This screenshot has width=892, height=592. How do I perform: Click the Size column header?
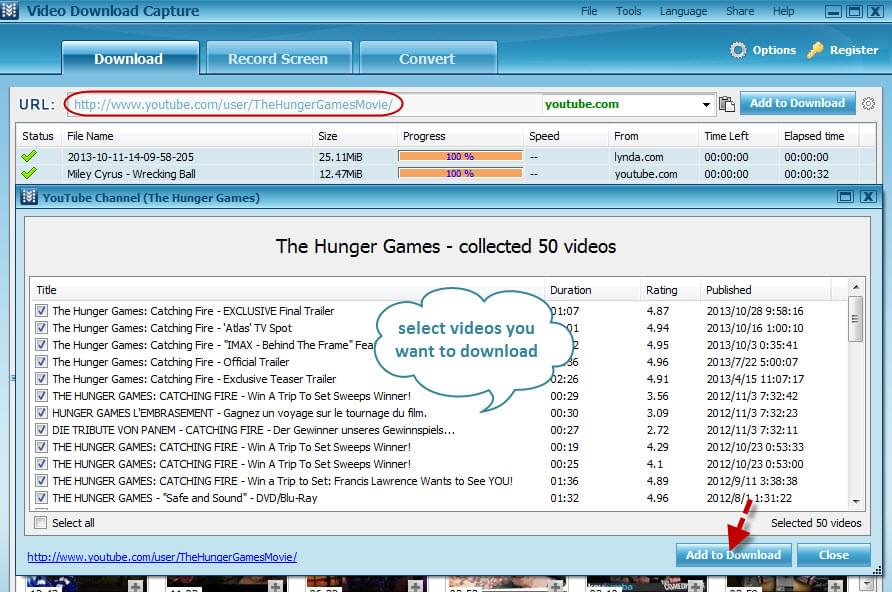pos(354,136)
